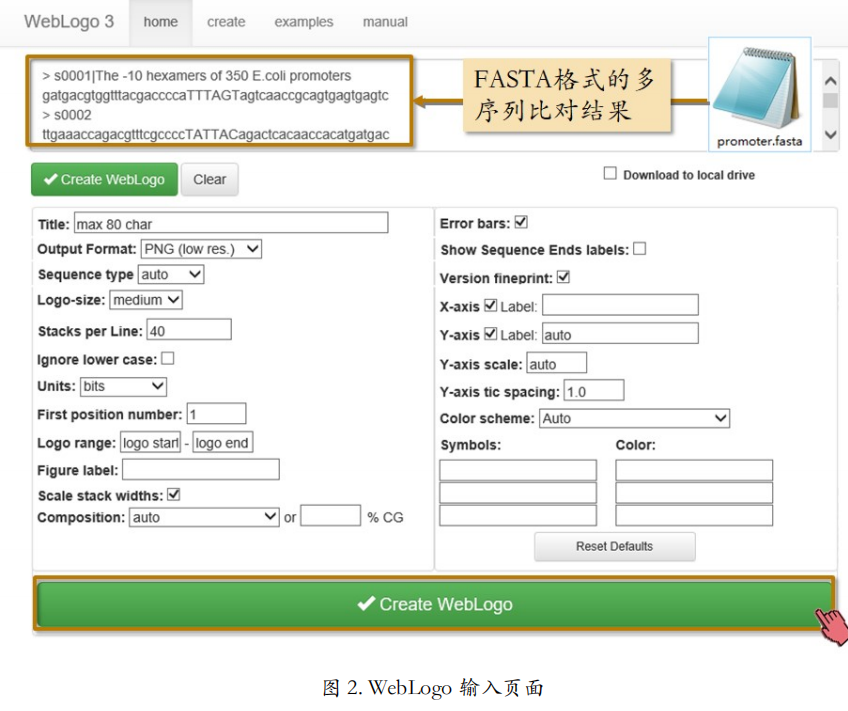The height and width of the screenshot is (711, 848).
Task: Click the First position number field
Action: coord(216,414)
